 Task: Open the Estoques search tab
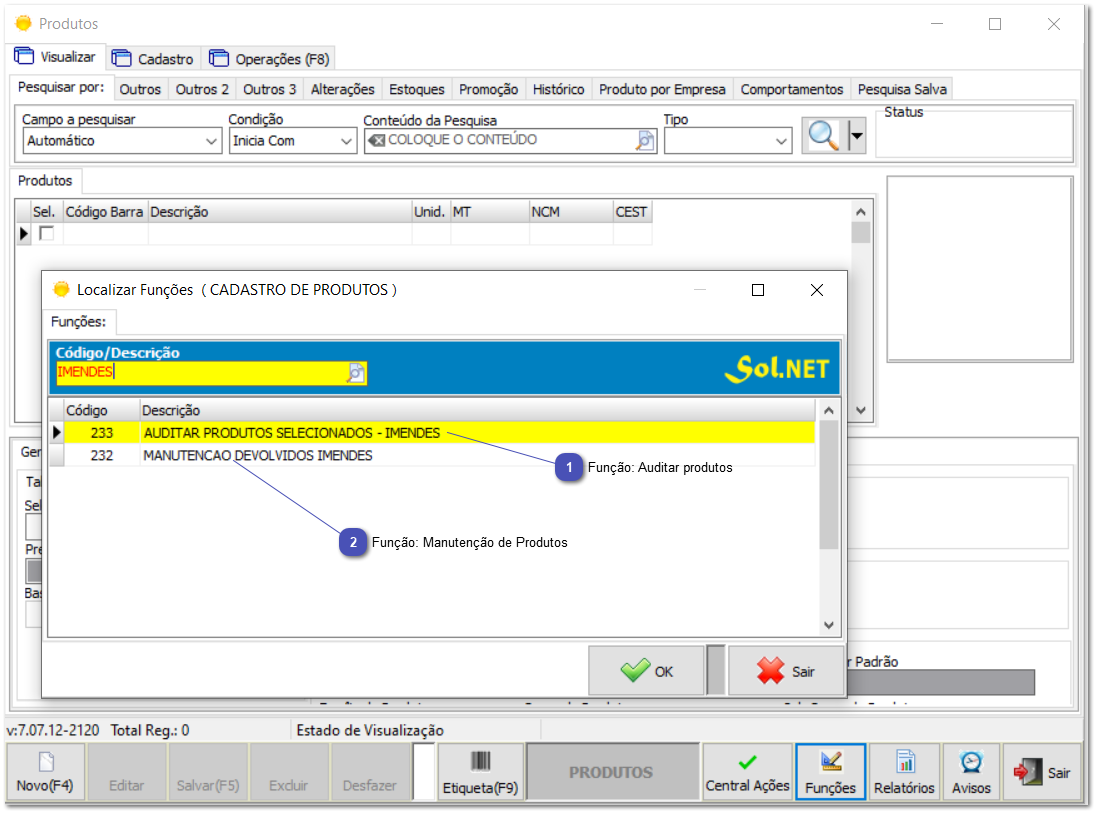point(416,89)
